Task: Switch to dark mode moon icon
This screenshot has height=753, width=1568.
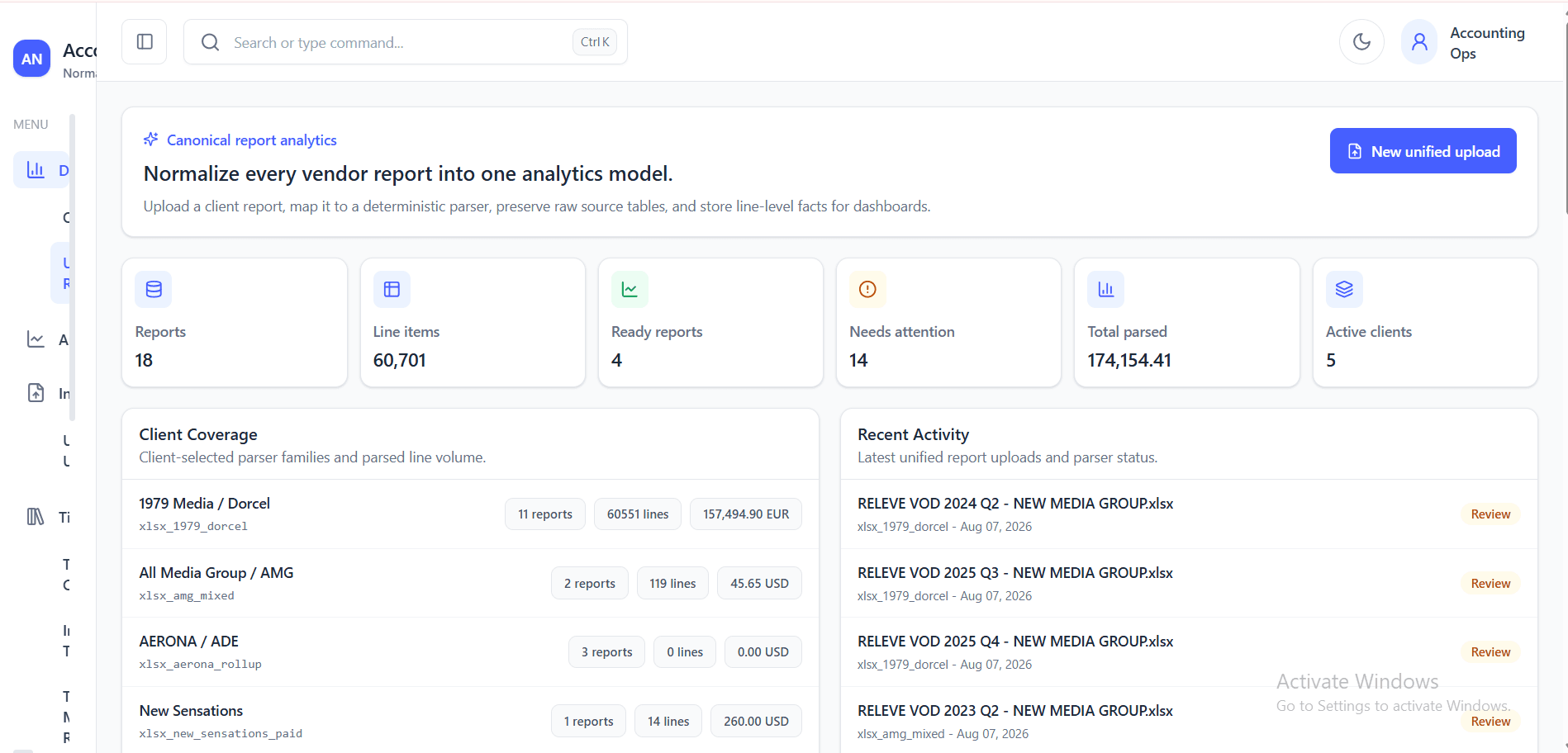Action: [x=1361, y=42]
